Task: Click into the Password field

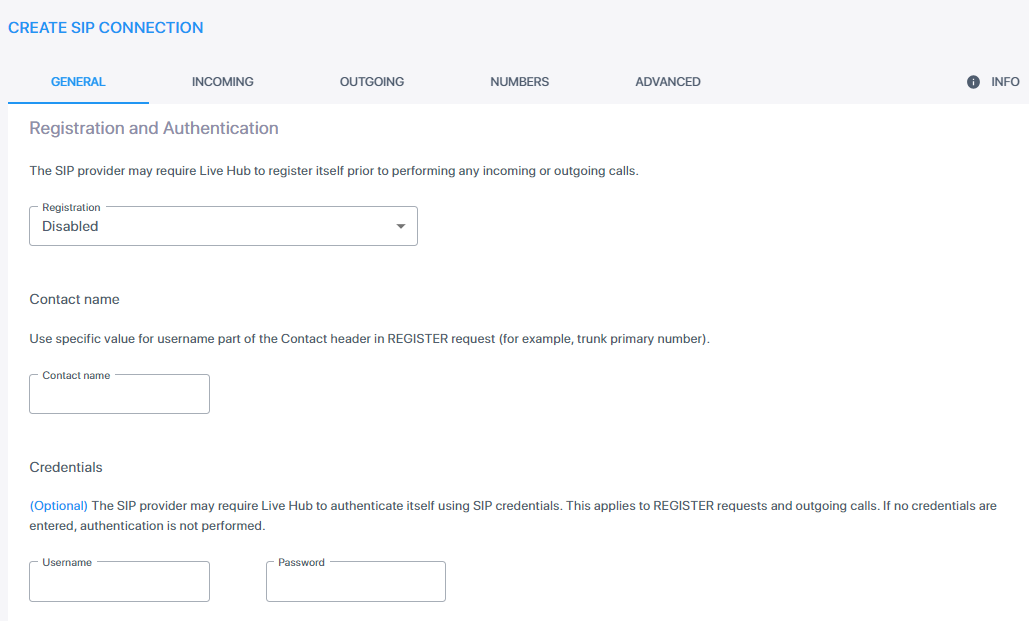Action: tap(356, 581)
